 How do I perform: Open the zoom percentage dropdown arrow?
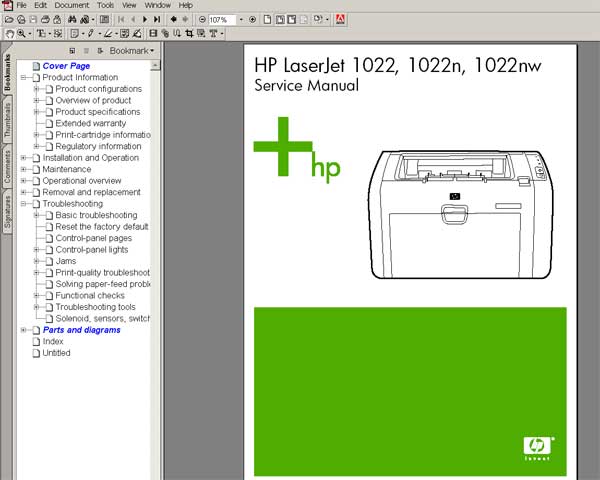(x=241, y=20)
